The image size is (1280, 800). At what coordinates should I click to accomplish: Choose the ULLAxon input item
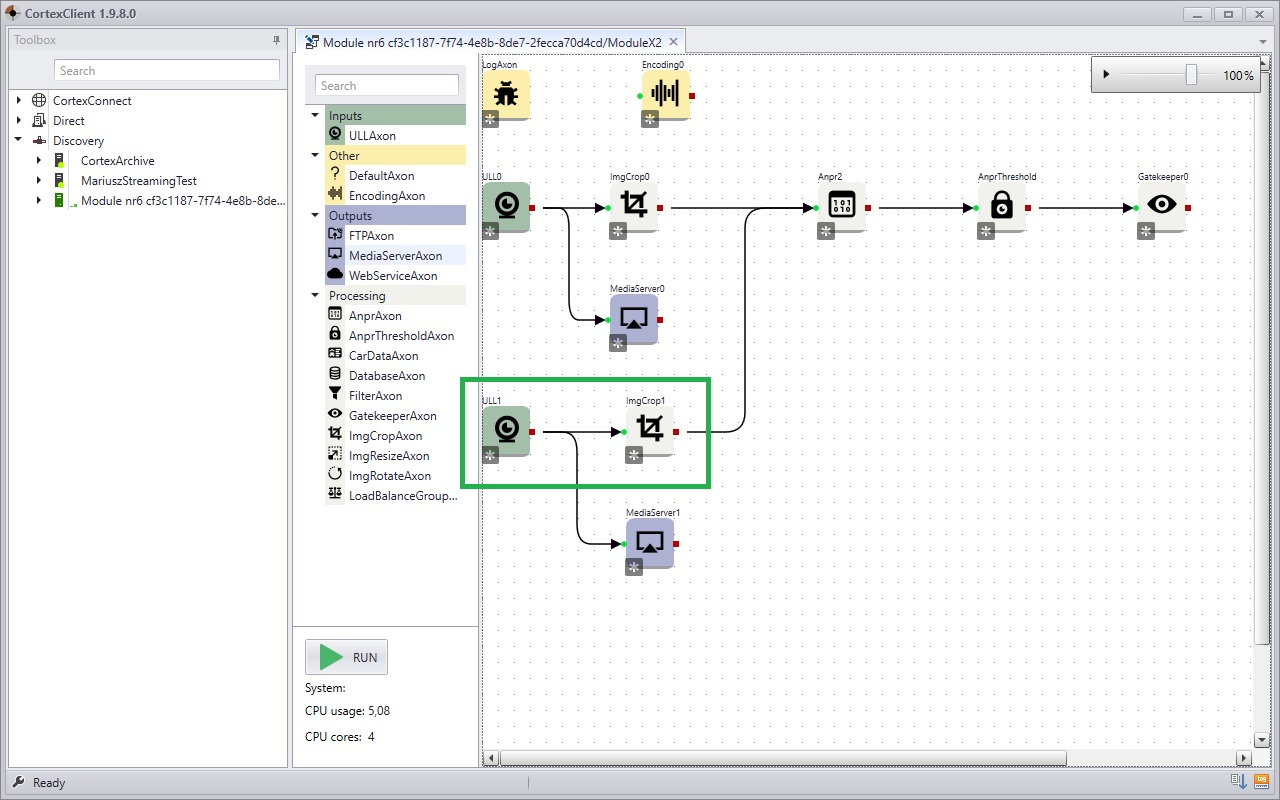tap(372, 136)
